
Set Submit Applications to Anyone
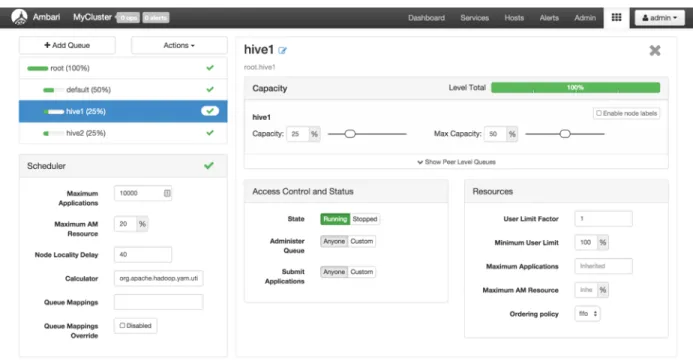tap(334, 272)
